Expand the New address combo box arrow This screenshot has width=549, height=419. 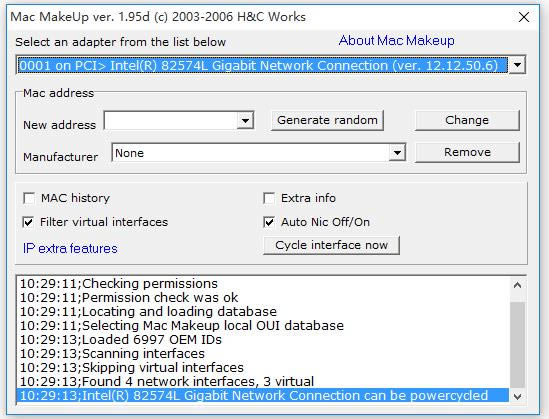245,121
